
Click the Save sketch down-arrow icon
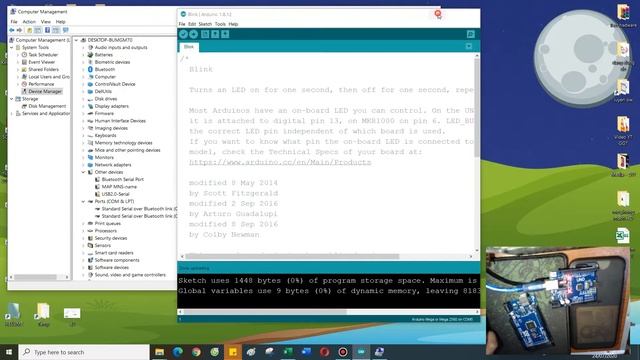(225, 34)
